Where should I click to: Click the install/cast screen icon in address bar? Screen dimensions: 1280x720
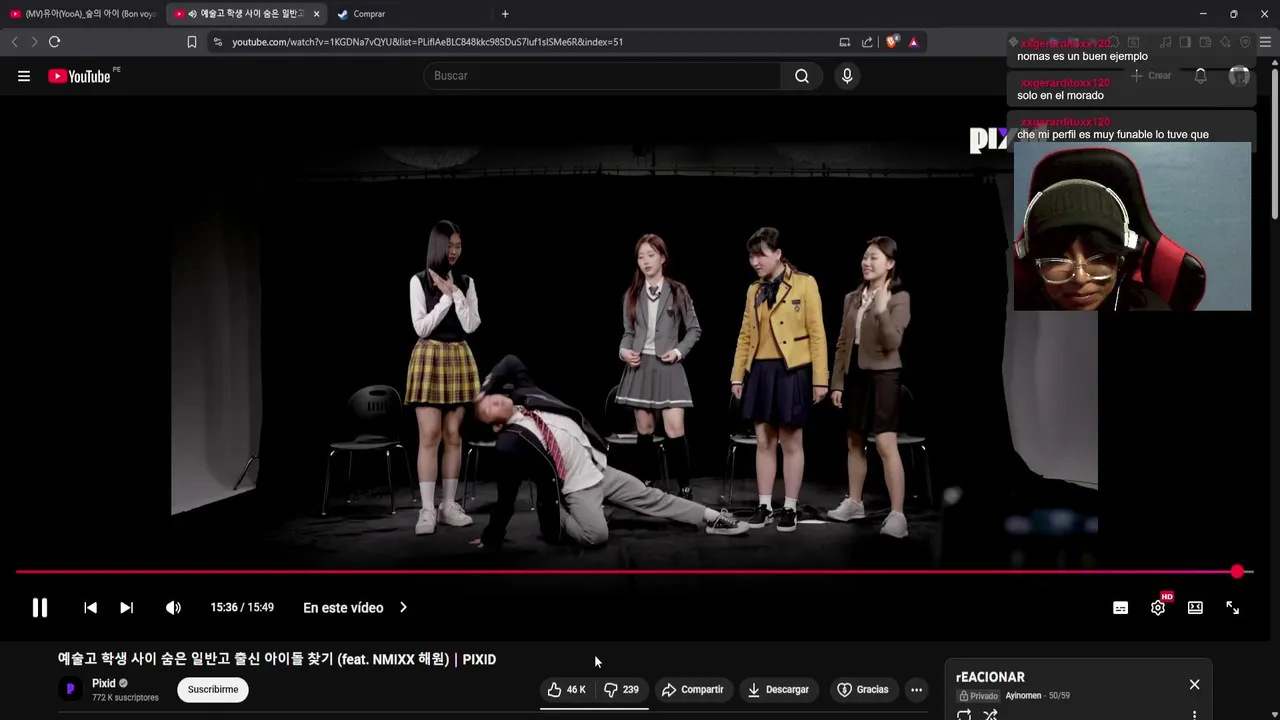845,42
